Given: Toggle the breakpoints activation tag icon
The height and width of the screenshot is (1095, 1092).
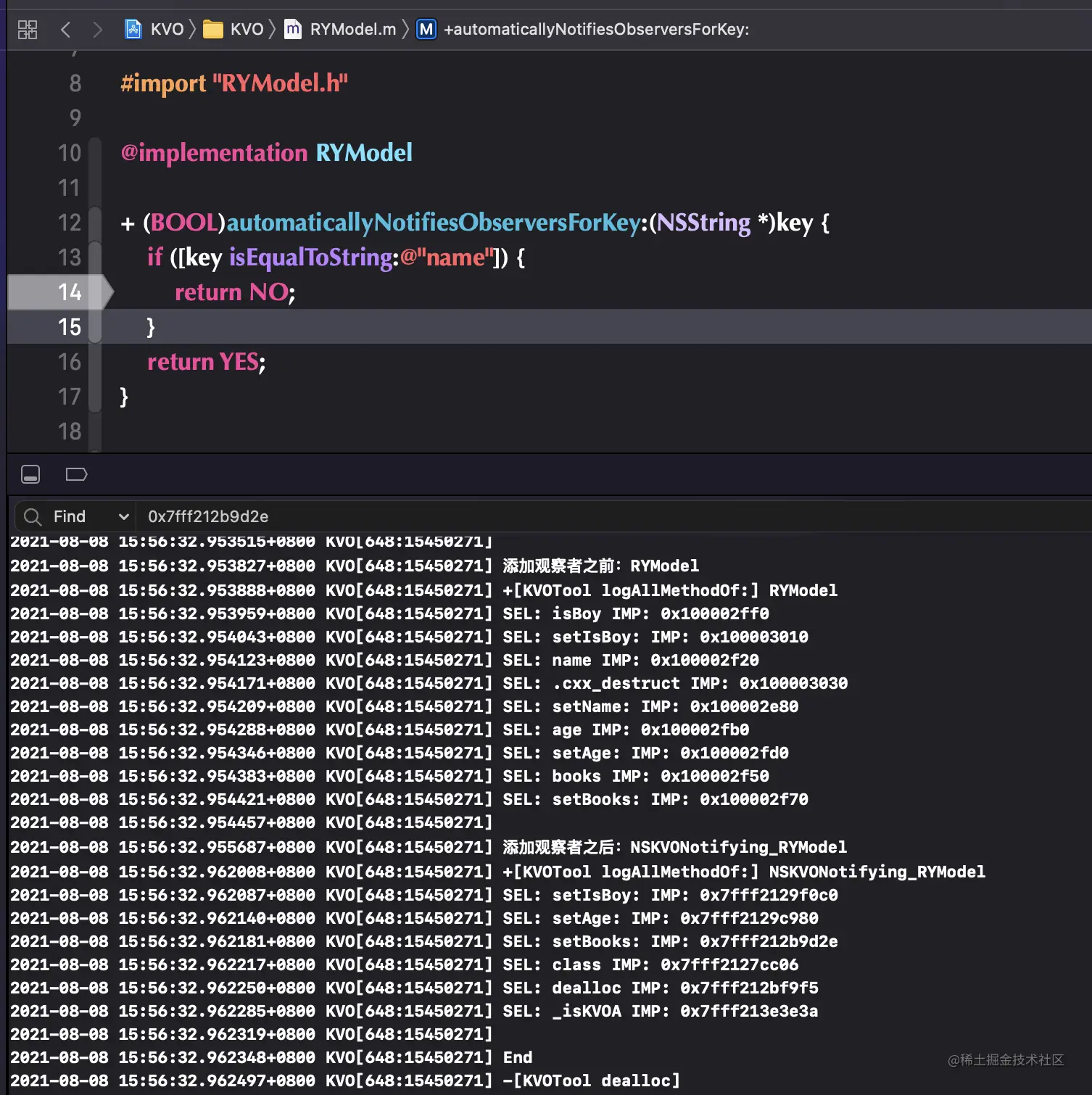Looking at the screenshot, I should 76,474.
